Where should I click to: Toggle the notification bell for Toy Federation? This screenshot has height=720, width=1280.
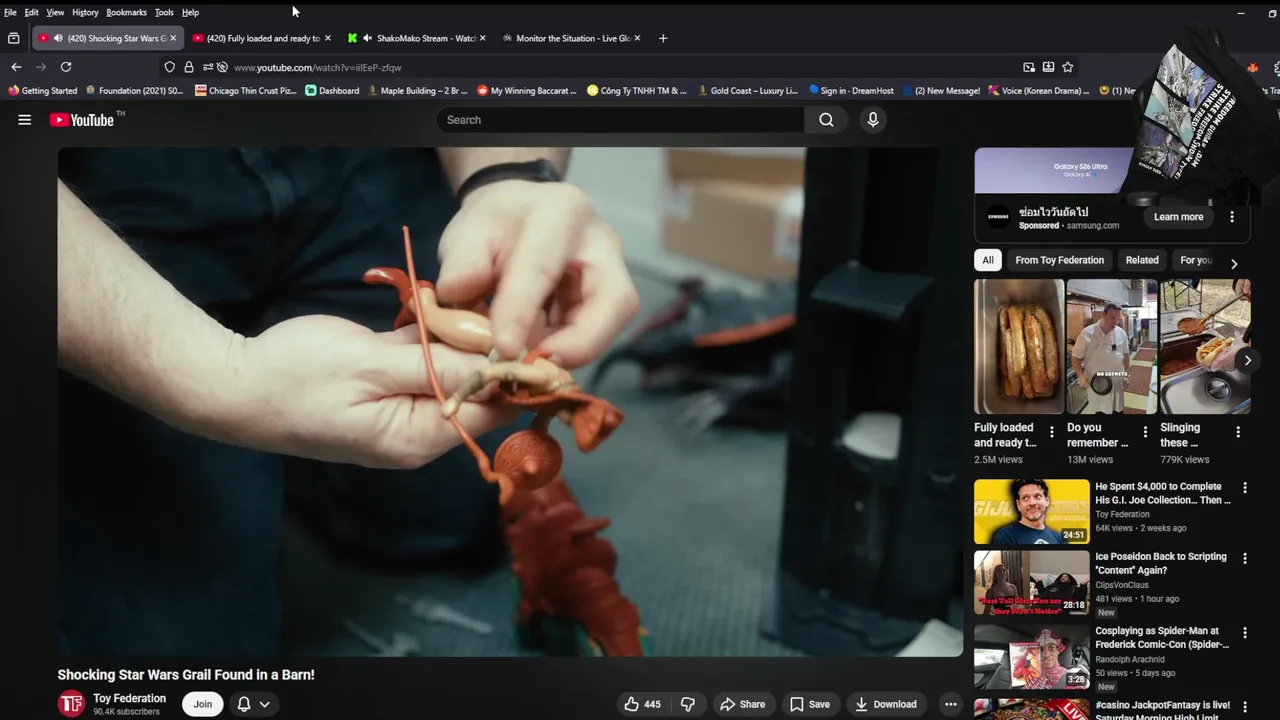[x=243, y=704]
